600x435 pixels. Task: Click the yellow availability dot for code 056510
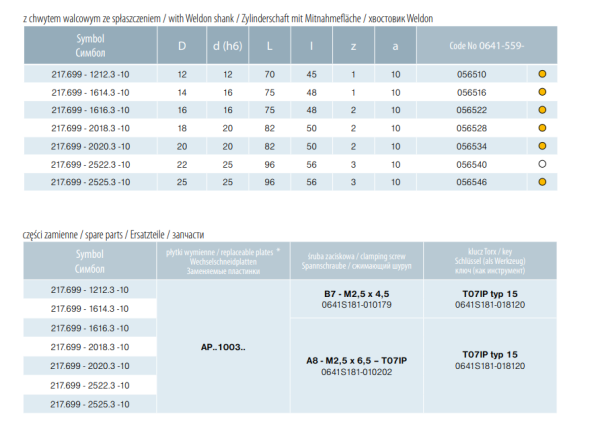click(542, 75)
